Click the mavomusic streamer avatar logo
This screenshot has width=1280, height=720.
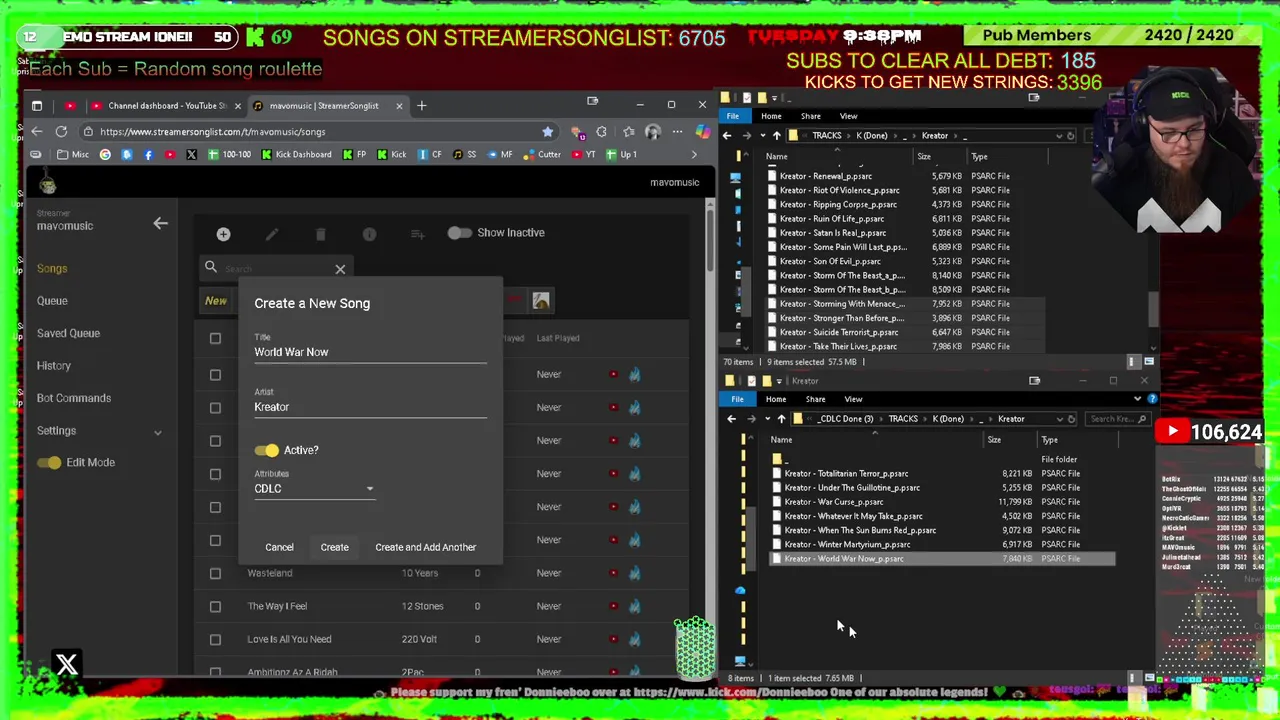pos(47,183)
